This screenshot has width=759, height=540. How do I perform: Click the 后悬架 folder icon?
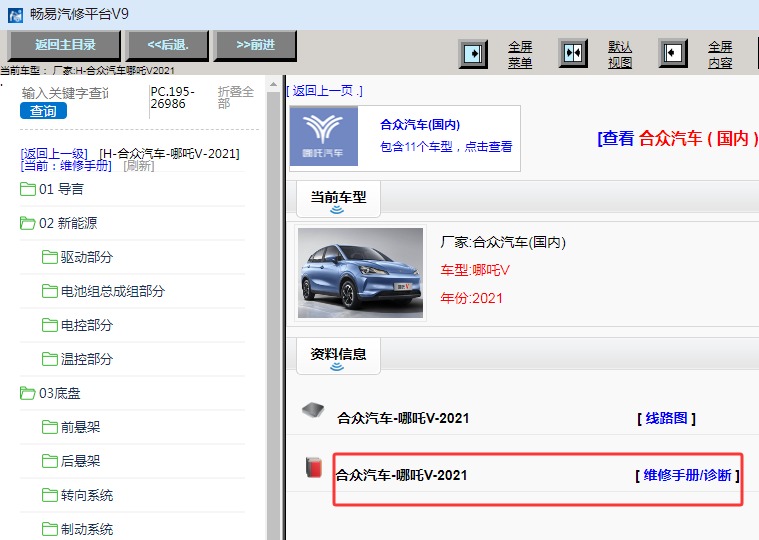(49, 461)
